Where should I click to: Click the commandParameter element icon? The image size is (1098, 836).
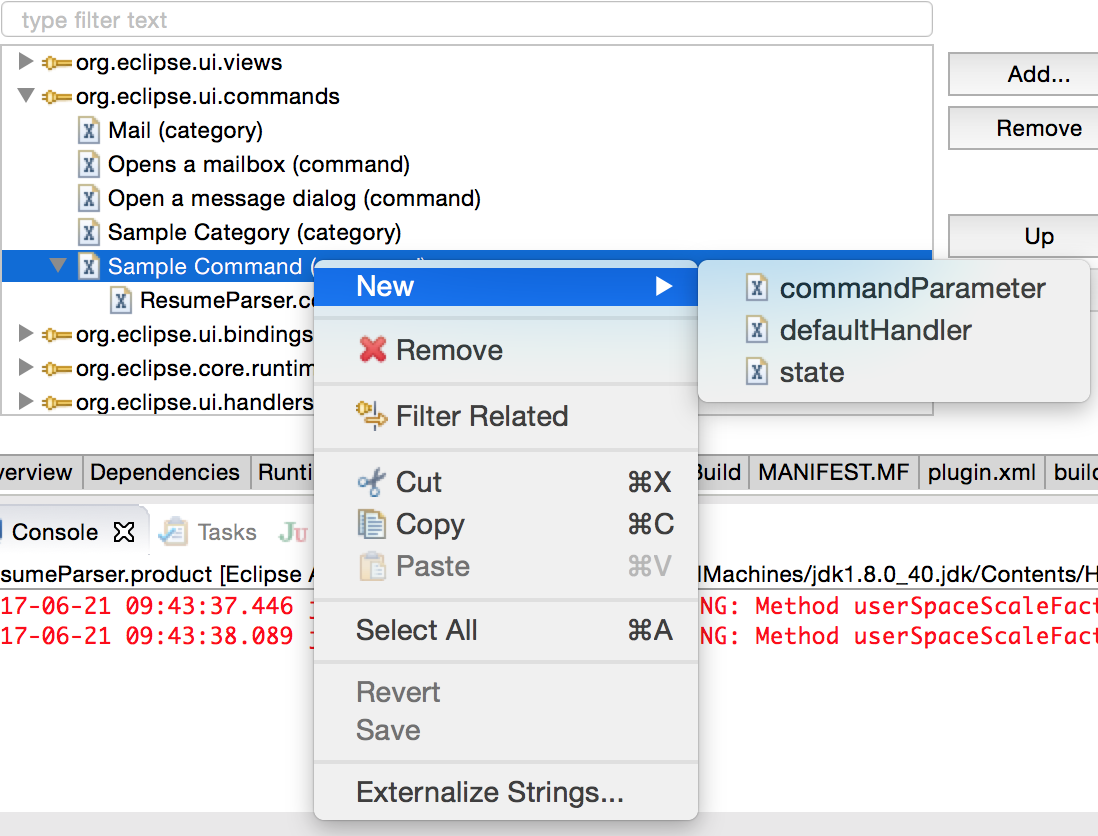(757, 289)
